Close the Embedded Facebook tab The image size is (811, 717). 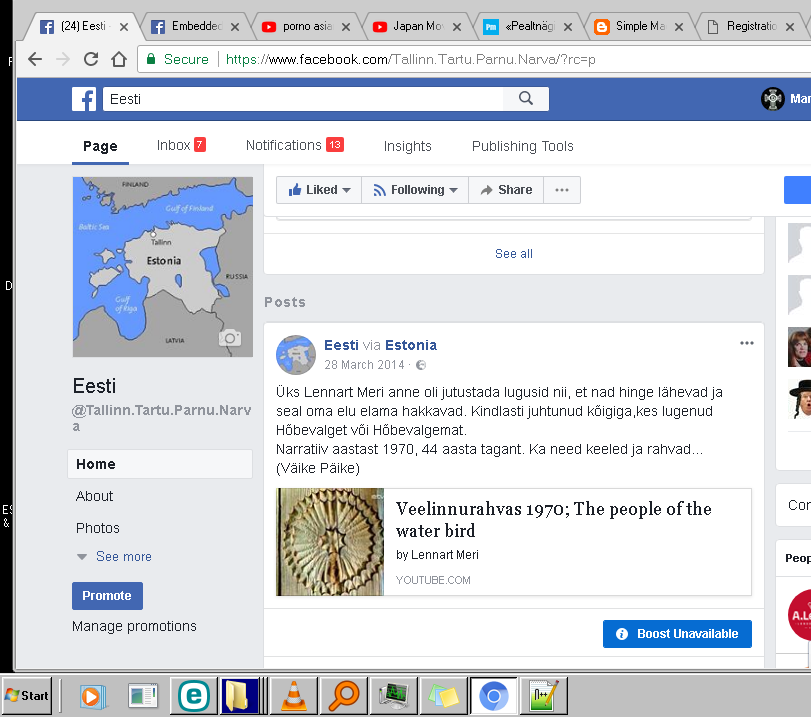235,27
